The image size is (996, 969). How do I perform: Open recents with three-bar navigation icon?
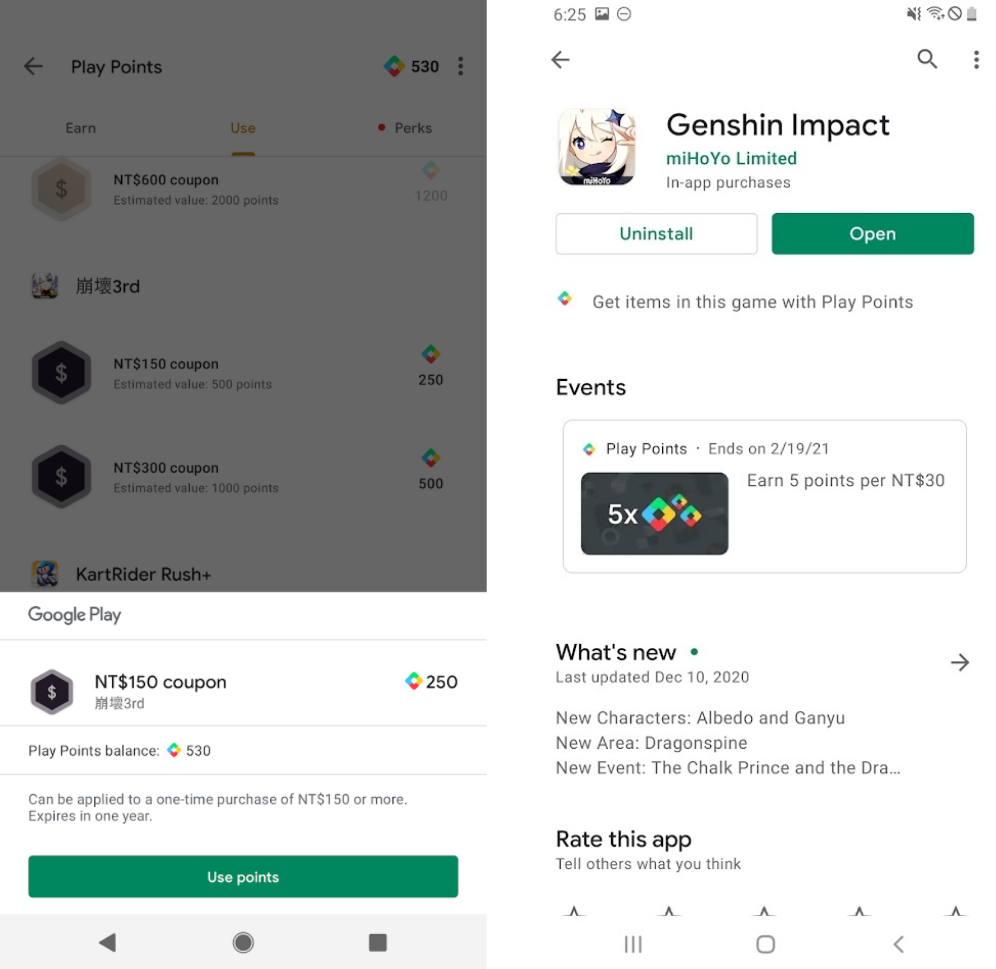633,944
